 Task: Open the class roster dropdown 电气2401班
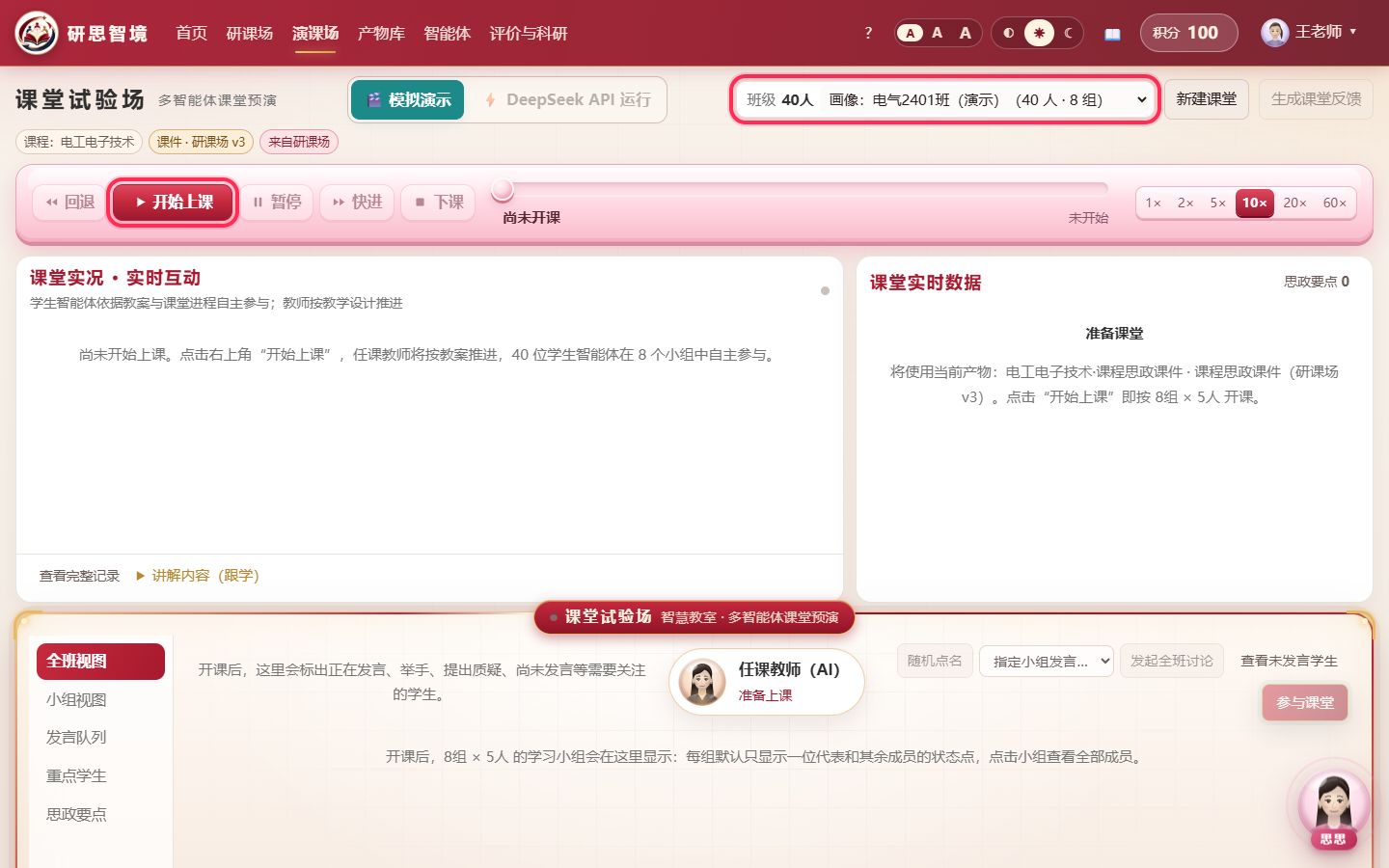(944, 99)
